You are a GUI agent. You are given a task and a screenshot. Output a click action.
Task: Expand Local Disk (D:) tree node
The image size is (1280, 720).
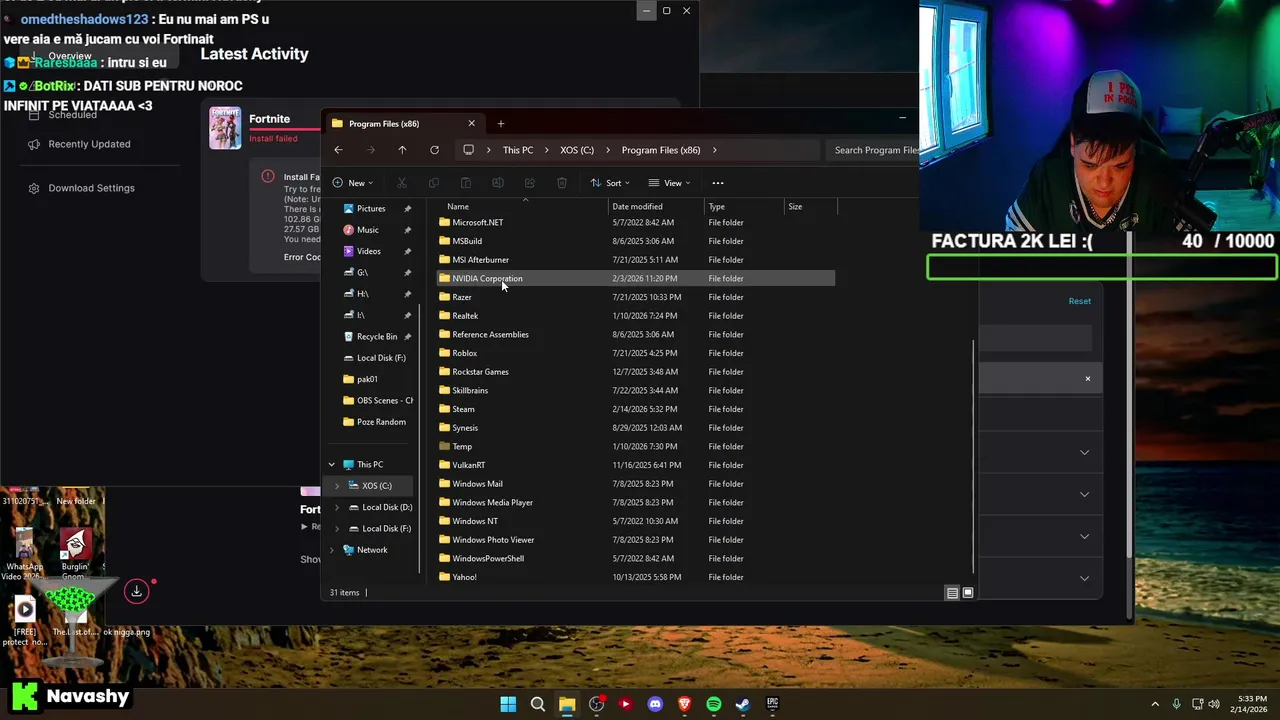[x=337, y=507]
